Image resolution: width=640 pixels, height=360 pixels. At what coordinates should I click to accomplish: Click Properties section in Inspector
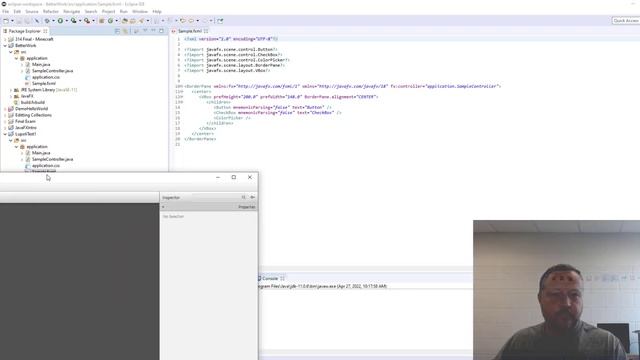247,207
